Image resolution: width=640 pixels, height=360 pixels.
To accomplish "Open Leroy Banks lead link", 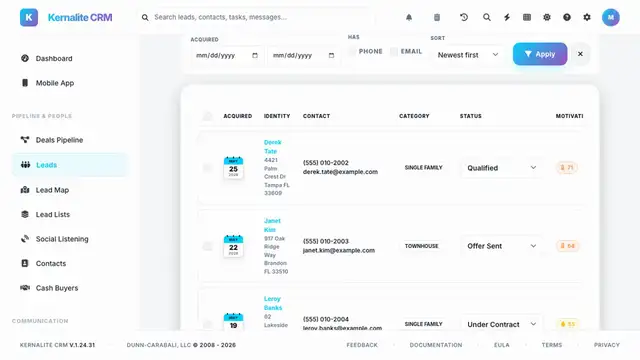I will point(273,303).
